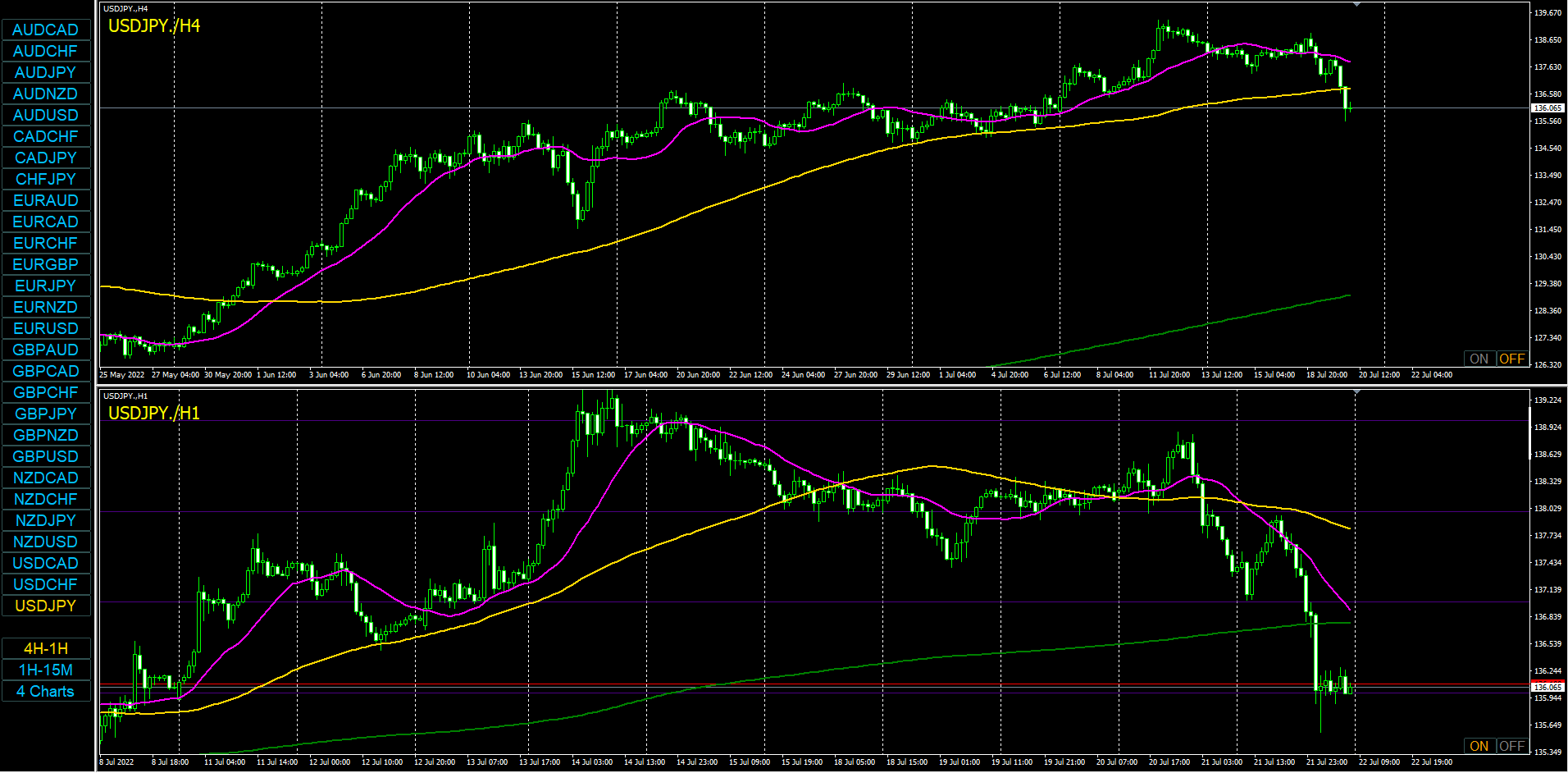Change symbol to GBPUSD
This screenshot has width=1568, height=773.
tap(46, 456)
